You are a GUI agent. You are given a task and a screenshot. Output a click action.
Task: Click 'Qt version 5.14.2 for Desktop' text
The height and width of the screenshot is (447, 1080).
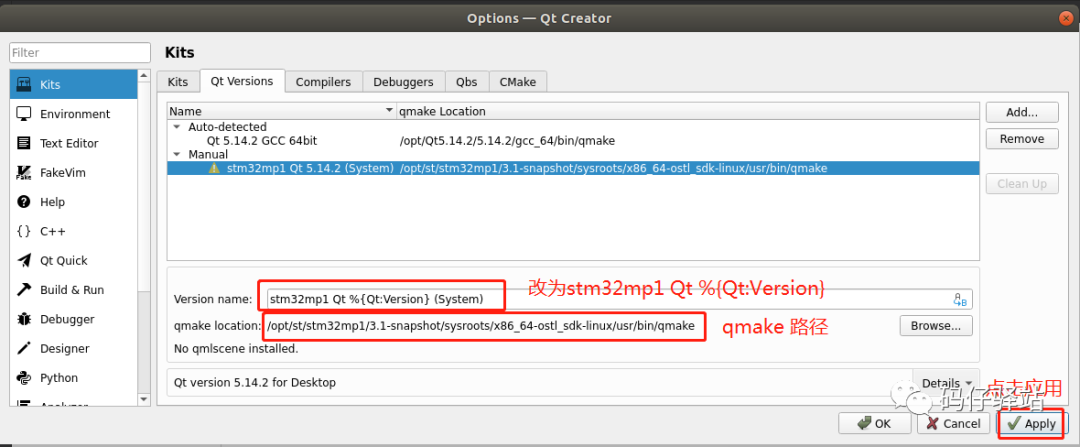point(255,382)
